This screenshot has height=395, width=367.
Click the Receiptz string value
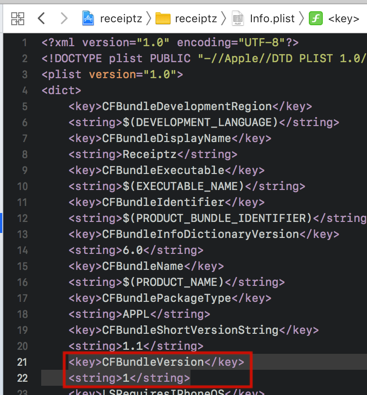click(150, 154)
